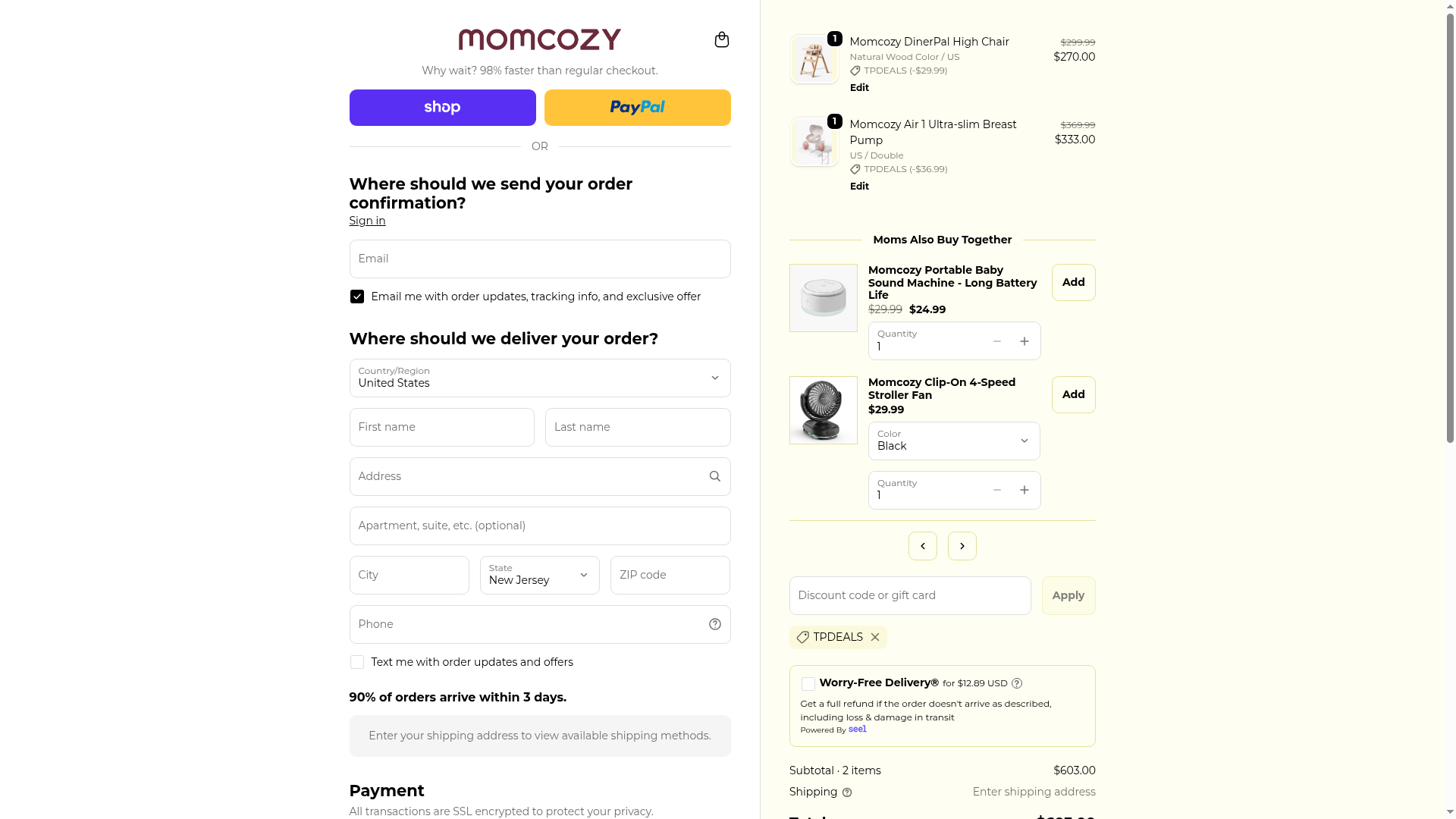Uncheck email order updates checkbox
Screen dimensions: 1456x819
(357, 297)
